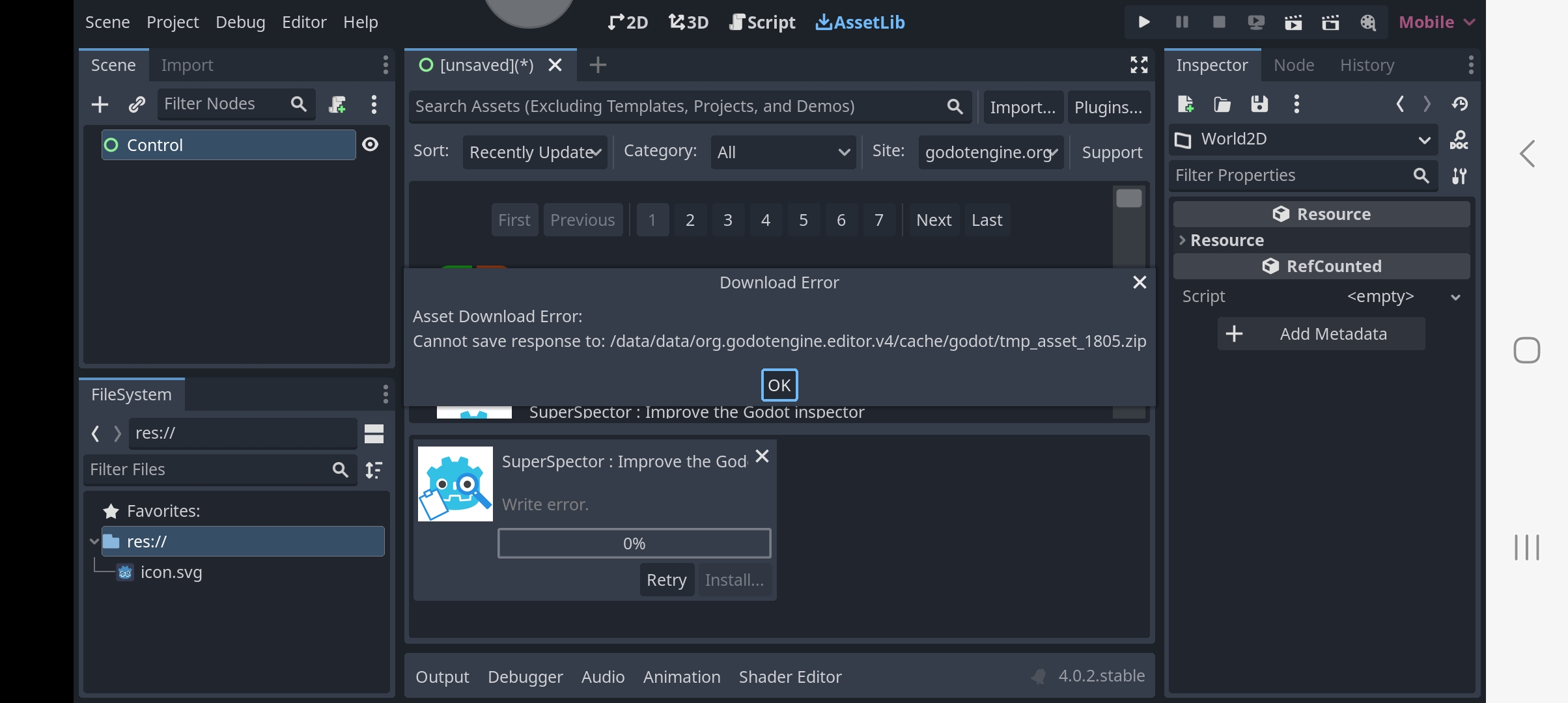Open extra tool options with wrench icon
Image resolution: width=1568 pixels, height=703 pixels.
pyautogui.click(x=1459, y=176)
